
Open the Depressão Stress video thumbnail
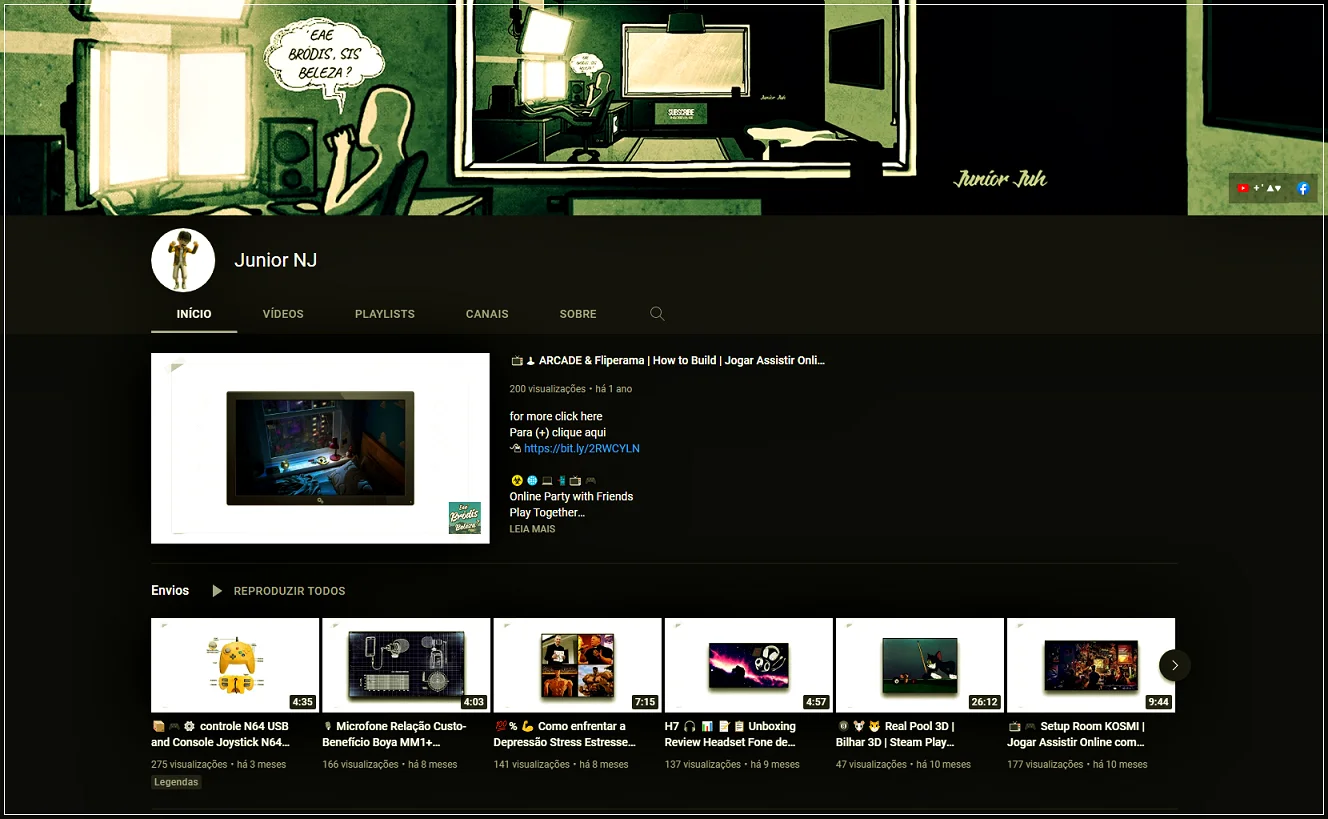577,665
